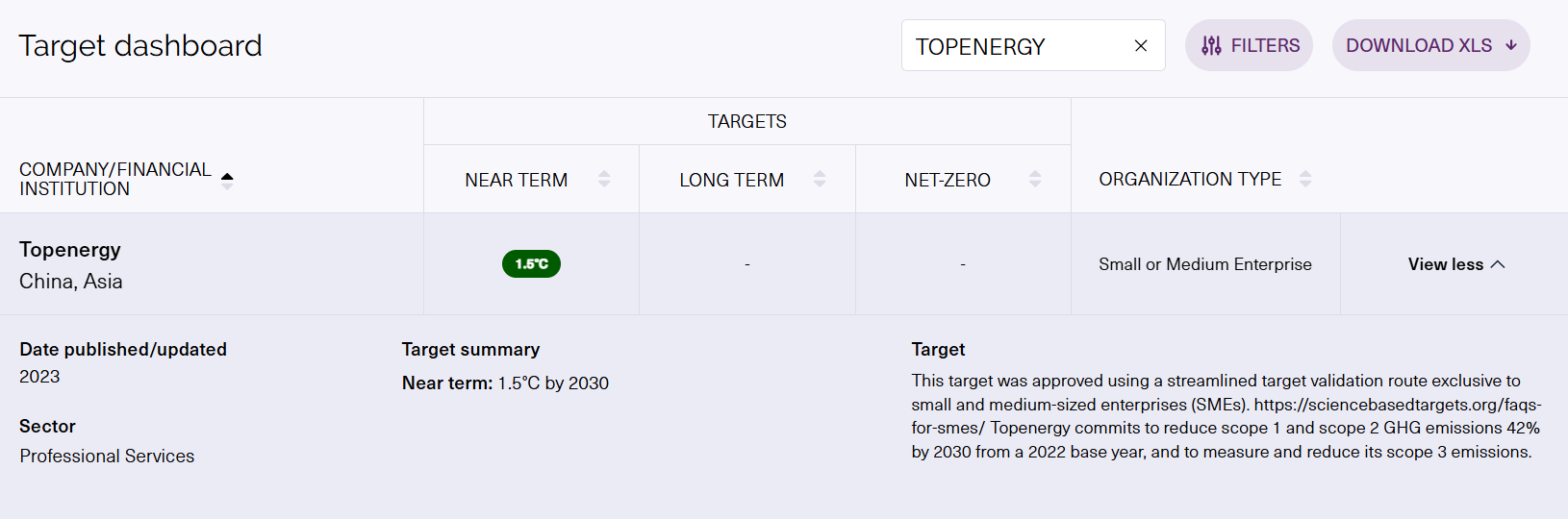This screenshot has width=1568, height=519.
Task: Clear the TOPENERGY search with the X icon
Action: (x=1141, y=46)
